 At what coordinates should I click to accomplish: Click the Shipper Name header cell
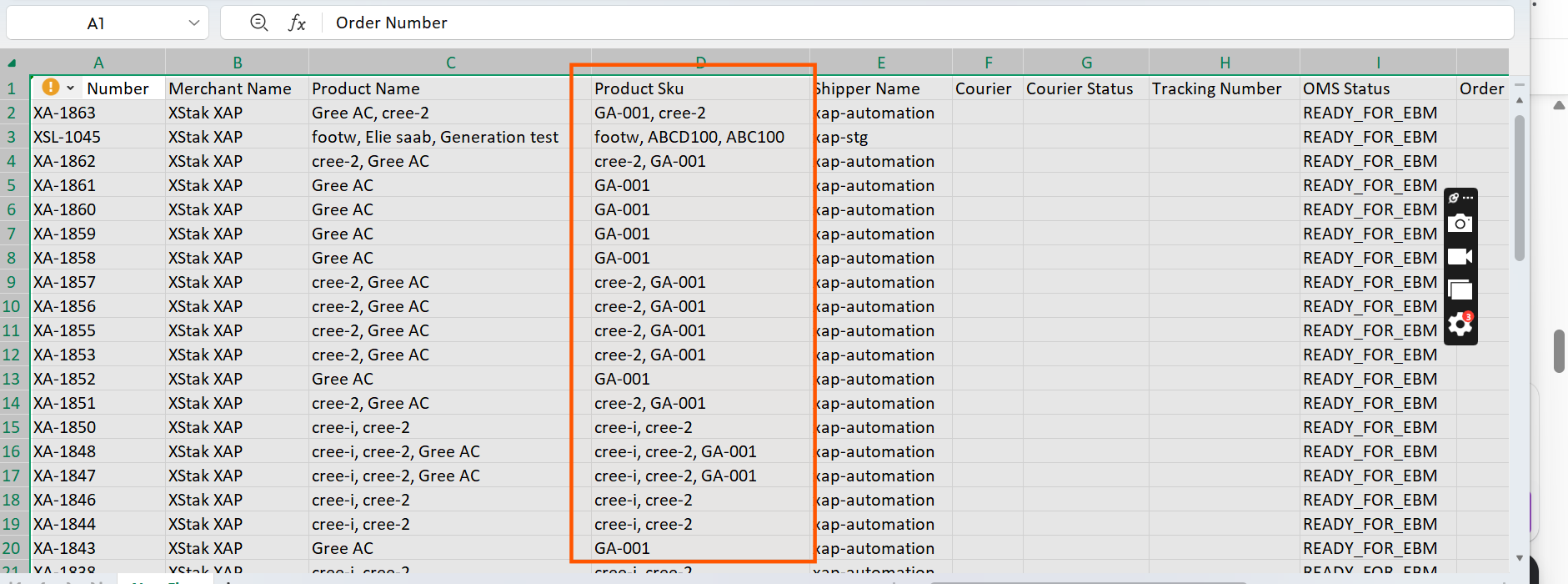[x=882, y=88]
